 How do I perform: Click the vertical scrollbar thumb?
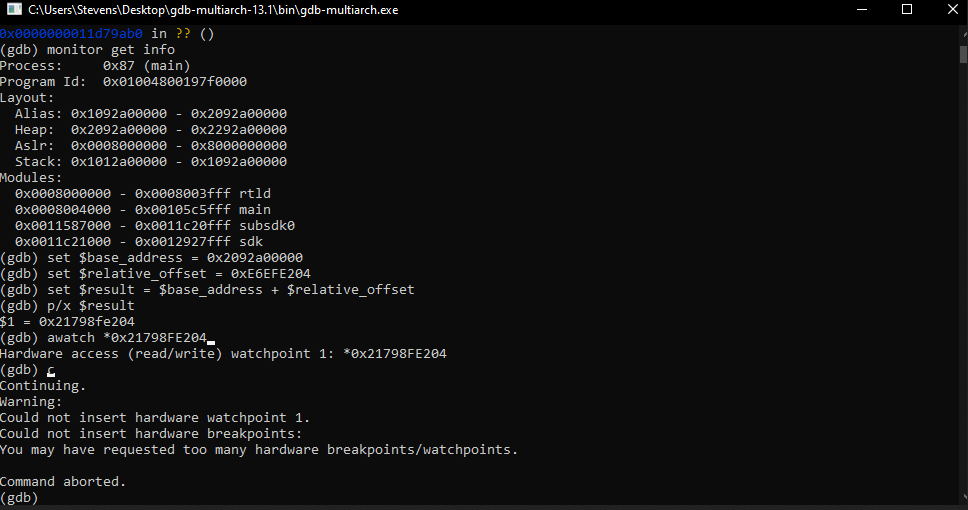coord(963,54)
